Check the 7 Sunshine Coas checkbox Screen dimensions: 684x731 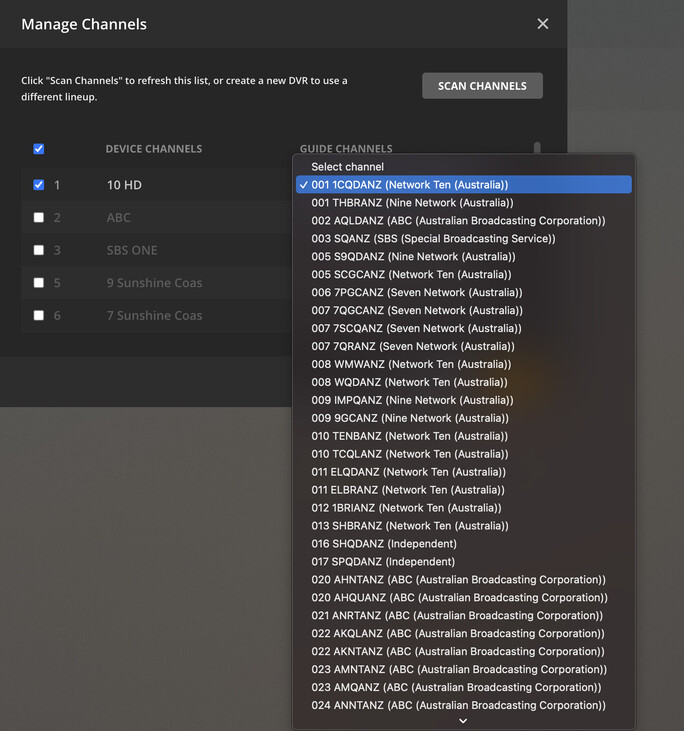(x=39, y=315)
